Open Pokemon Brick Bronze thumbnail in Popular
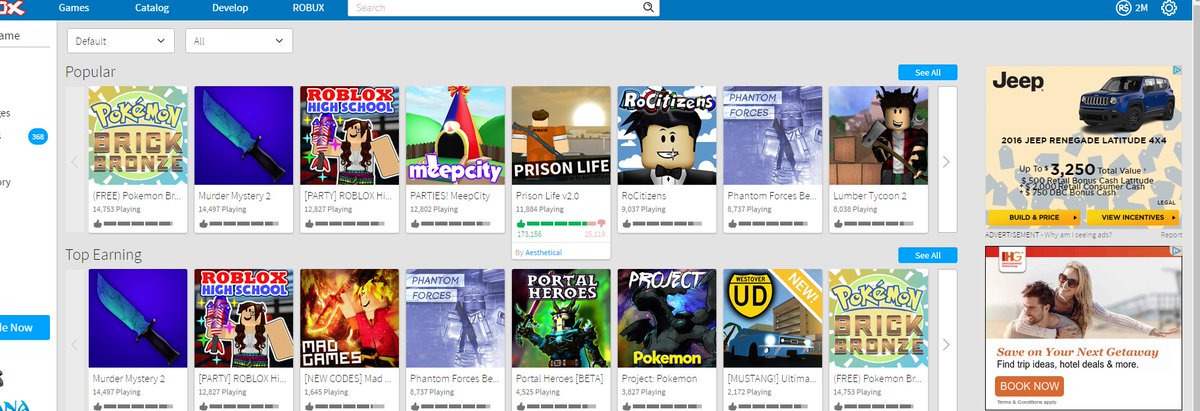Viewport: 1200px width, 411px height. pyautogui.click(x=138, y=136)
